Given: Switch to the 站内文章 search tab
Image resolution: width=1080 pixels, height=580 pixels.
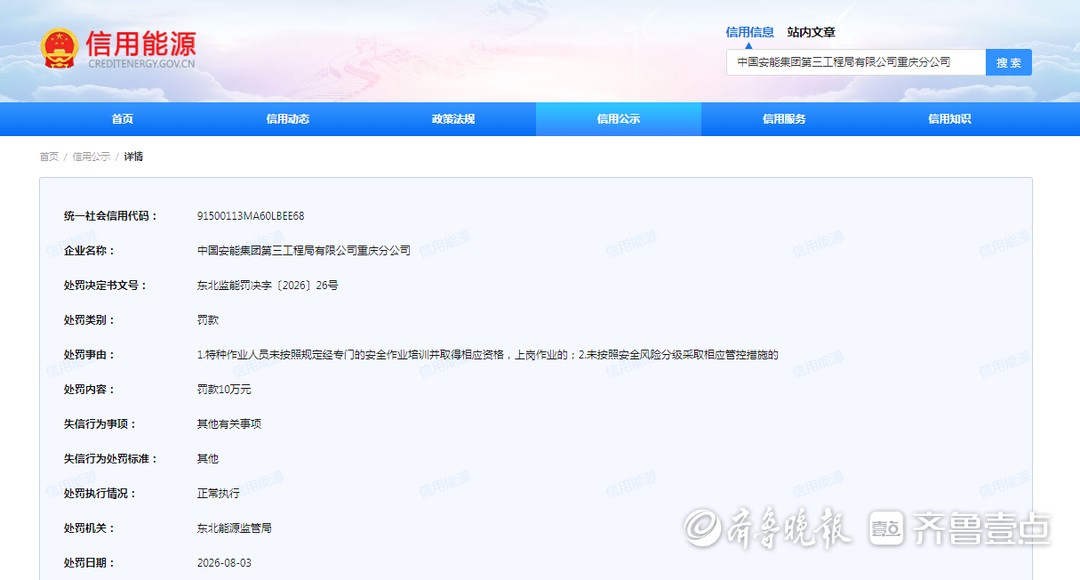Looking at the screenshot, I should [x=811, y=32].
